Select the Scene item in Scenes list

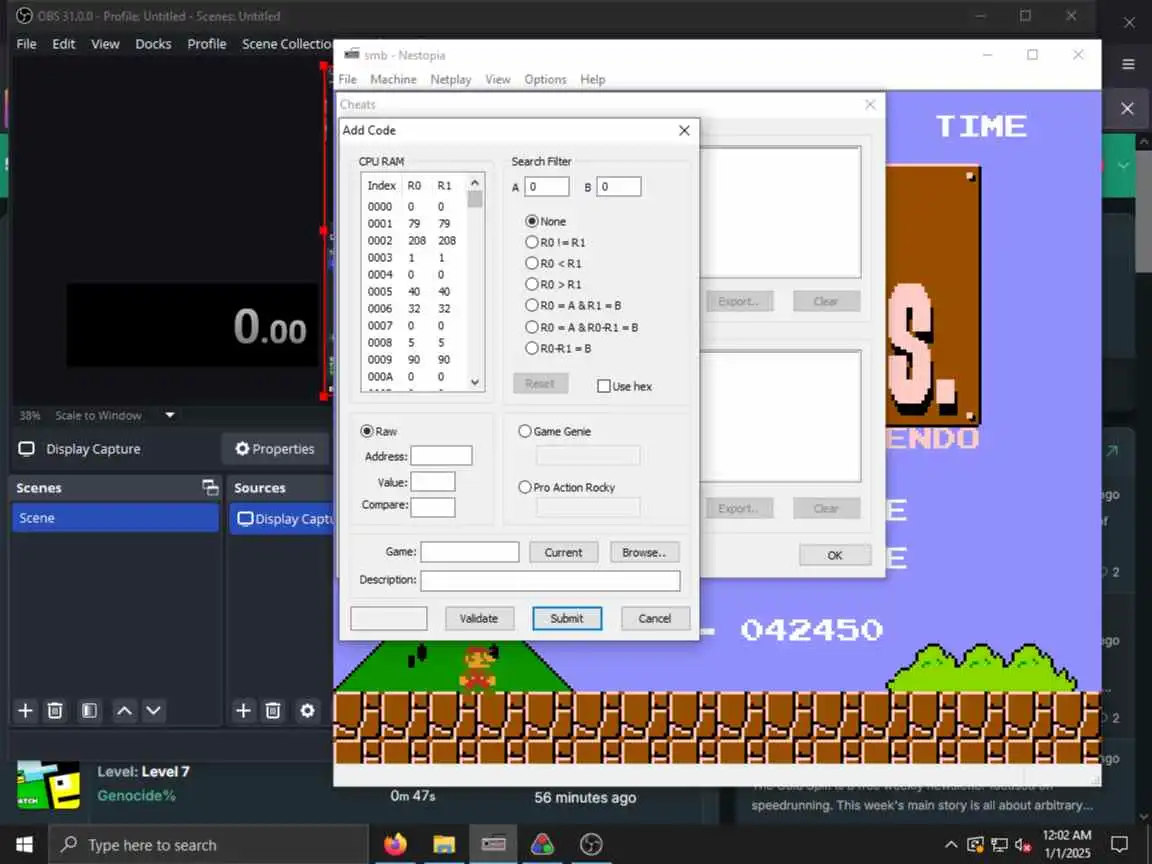tap(115, 518)
